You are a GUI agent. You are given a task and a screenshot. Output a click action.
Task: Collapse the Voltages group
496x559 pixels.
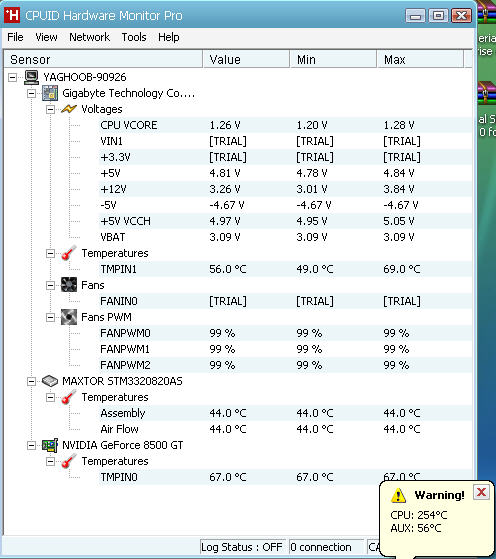click(51, 109)
